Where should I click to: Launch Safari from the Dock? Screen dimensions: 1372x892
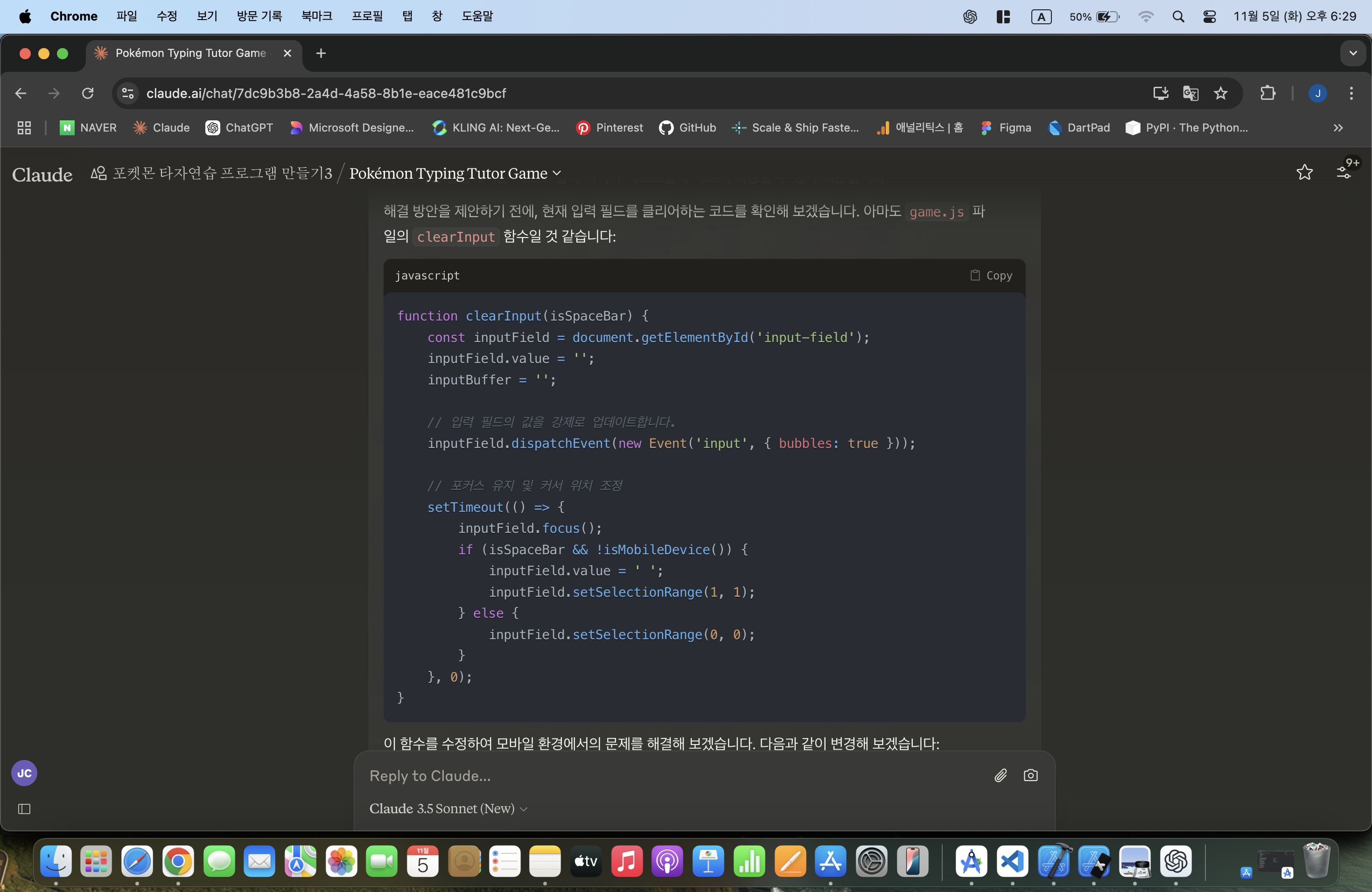(x=137, y=861)
